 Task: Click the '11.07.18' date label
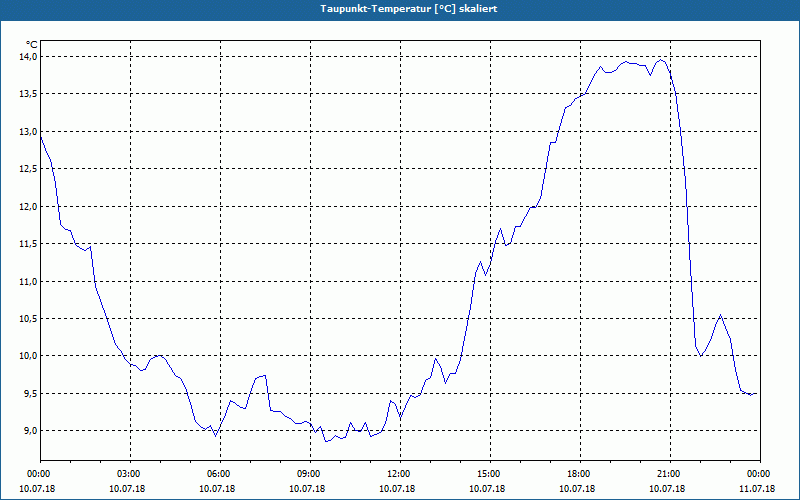coord(758,489)
